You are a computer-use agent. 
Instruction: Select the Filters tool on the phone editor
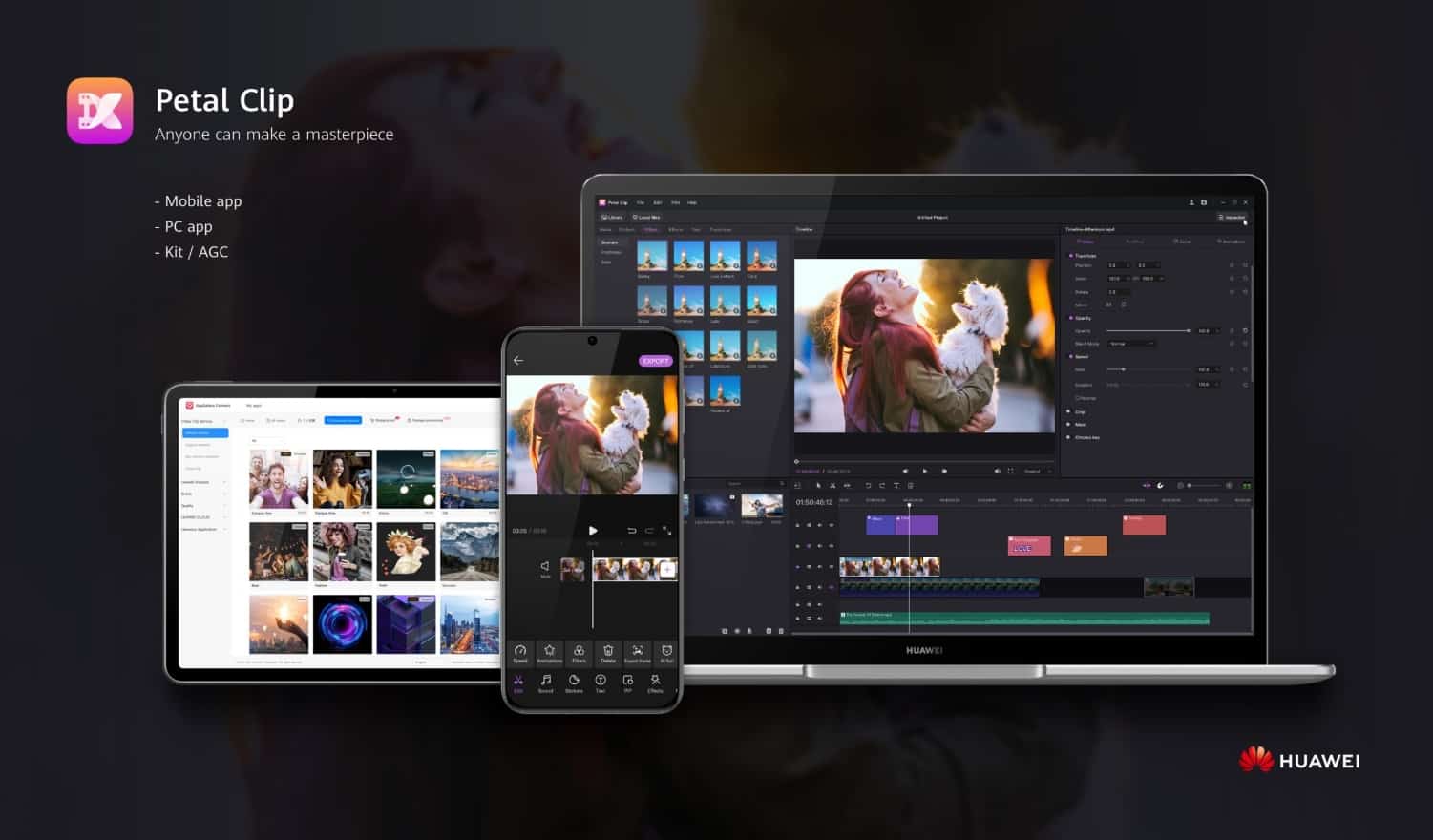pyautogui.click(x=579, y=652)
